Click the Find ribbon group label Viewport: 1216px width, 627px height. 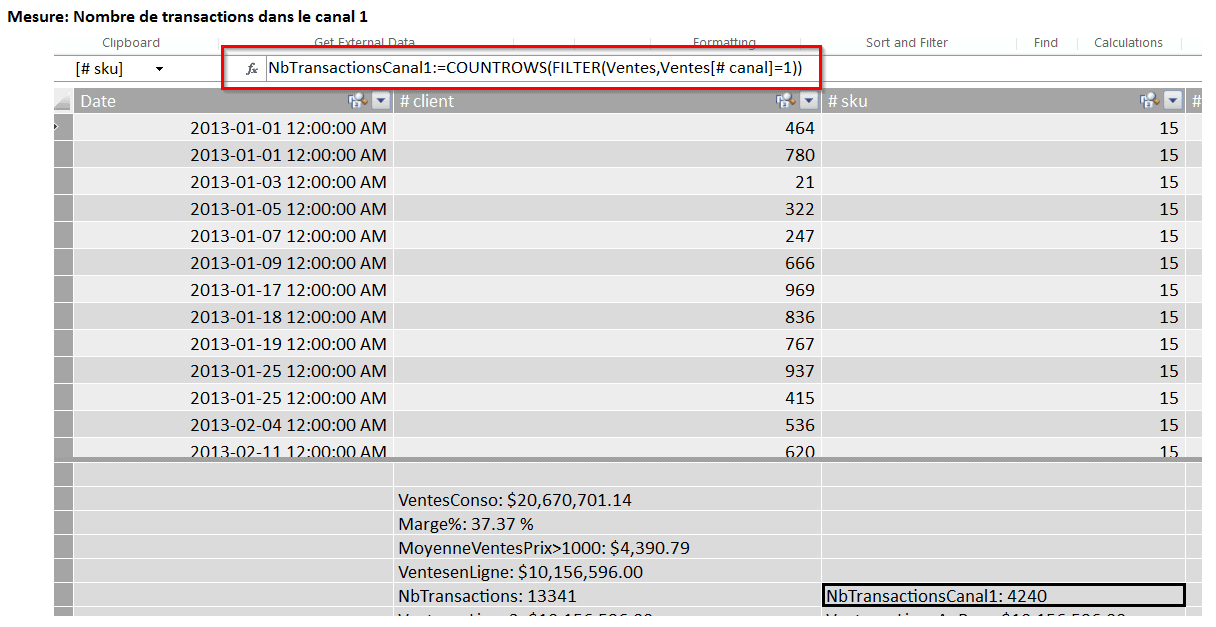tap(1045, 43)
